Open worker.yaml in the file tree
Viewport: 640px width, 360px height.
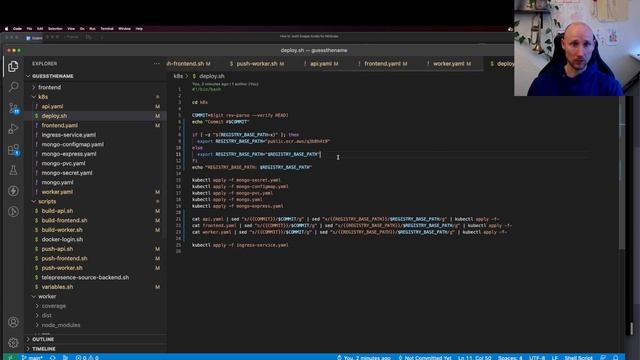coord(57,192)
